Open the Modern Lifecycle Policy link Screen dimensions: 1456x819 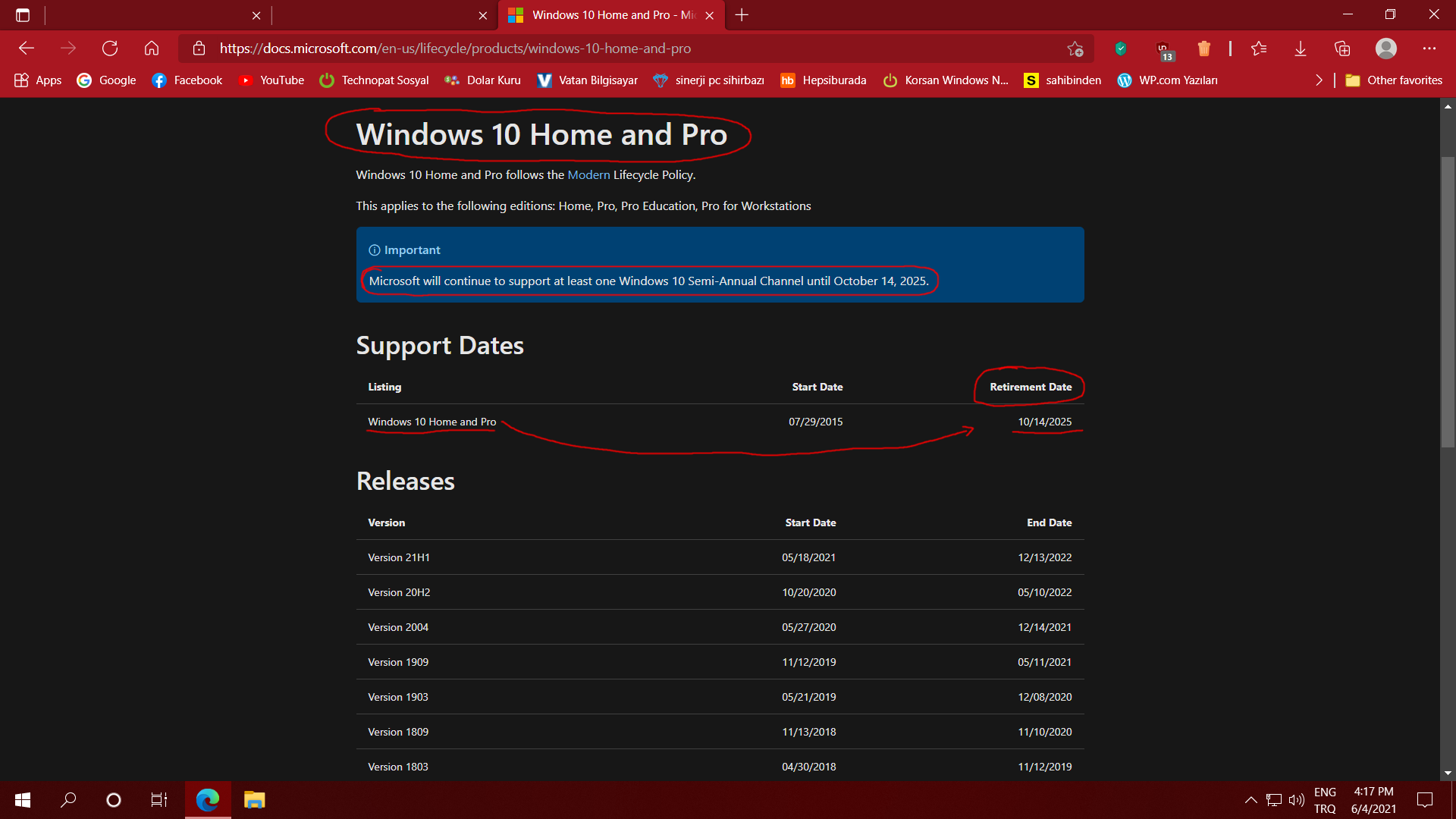point(588,175)
